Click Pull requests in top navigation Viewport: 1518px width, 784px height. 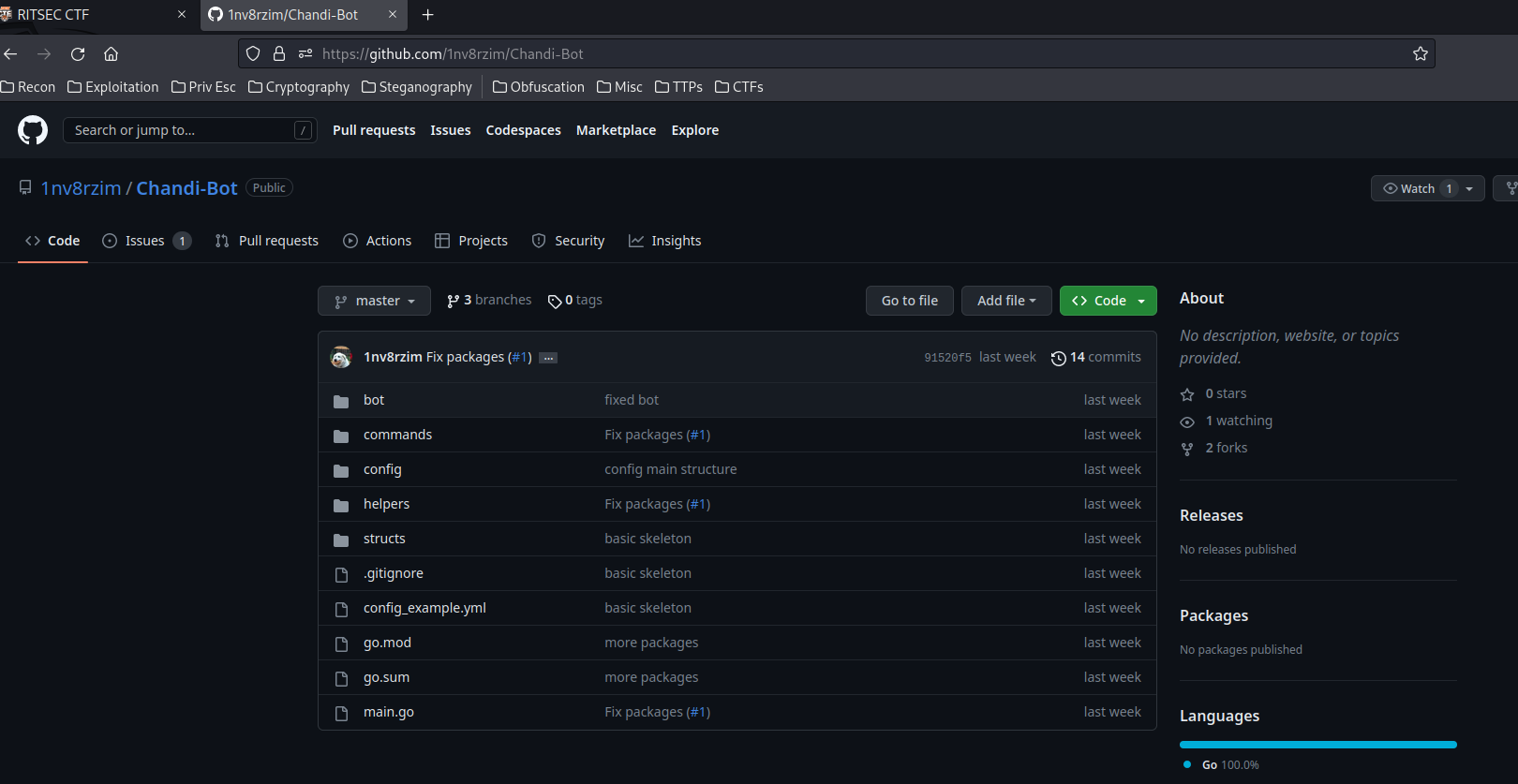(x=374, y=130)
